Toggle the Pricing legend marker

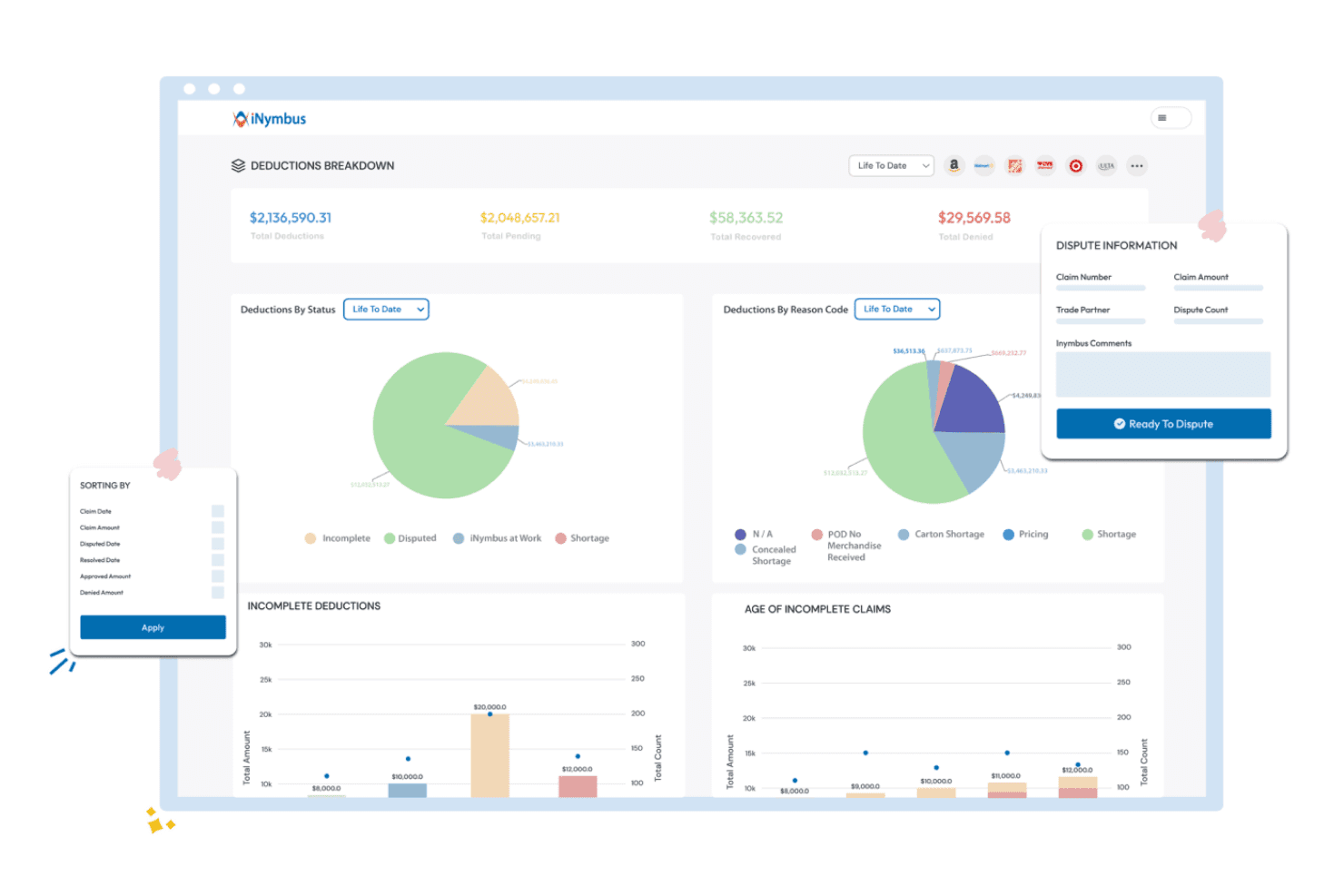pyautogui.click(x=1008, y=535)
